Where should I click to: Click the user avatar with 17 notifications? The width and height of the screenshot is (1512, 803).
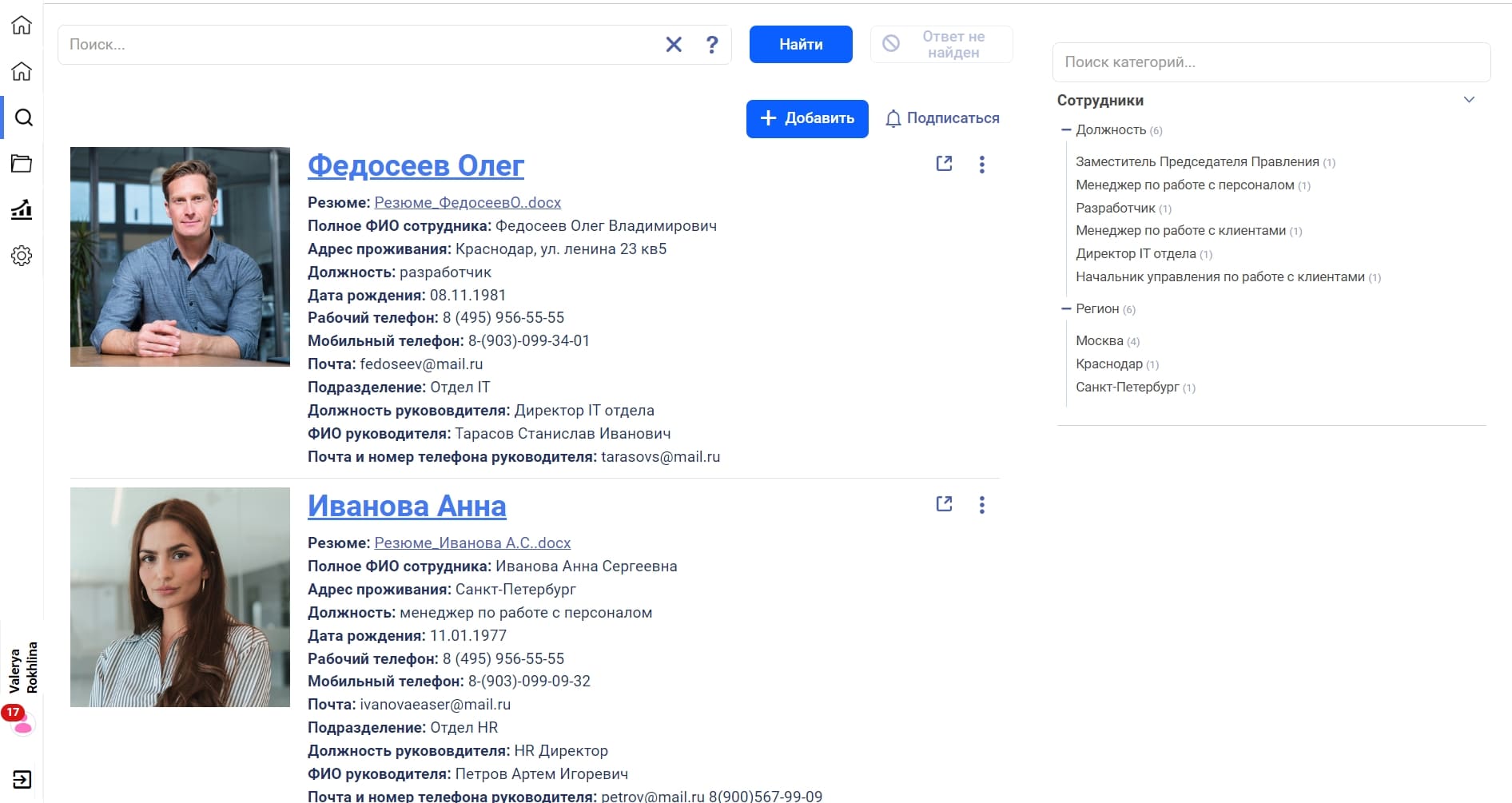[22, 722]
